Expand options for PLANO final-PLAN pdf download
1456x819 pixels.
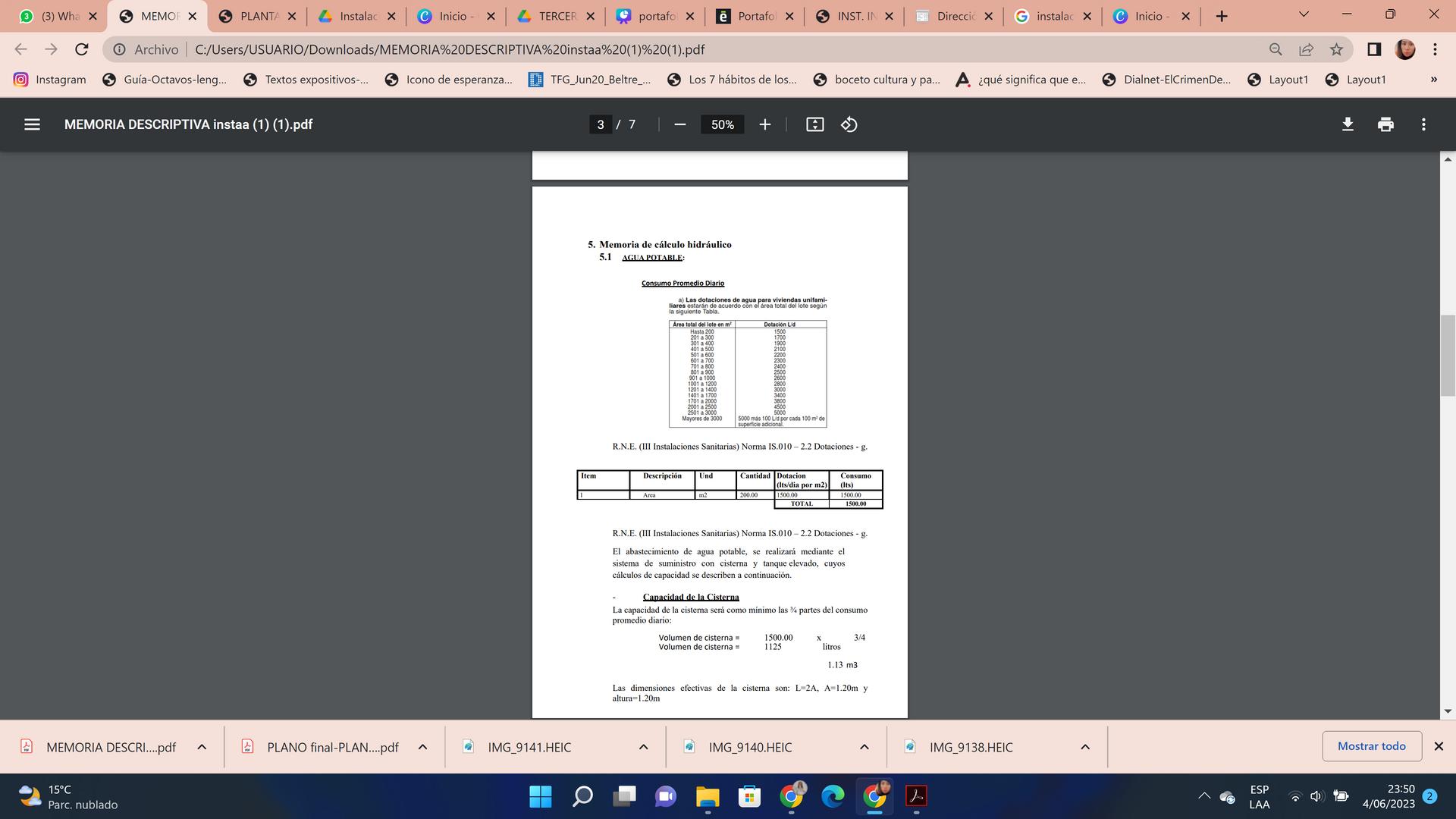(x=422, y=747)
